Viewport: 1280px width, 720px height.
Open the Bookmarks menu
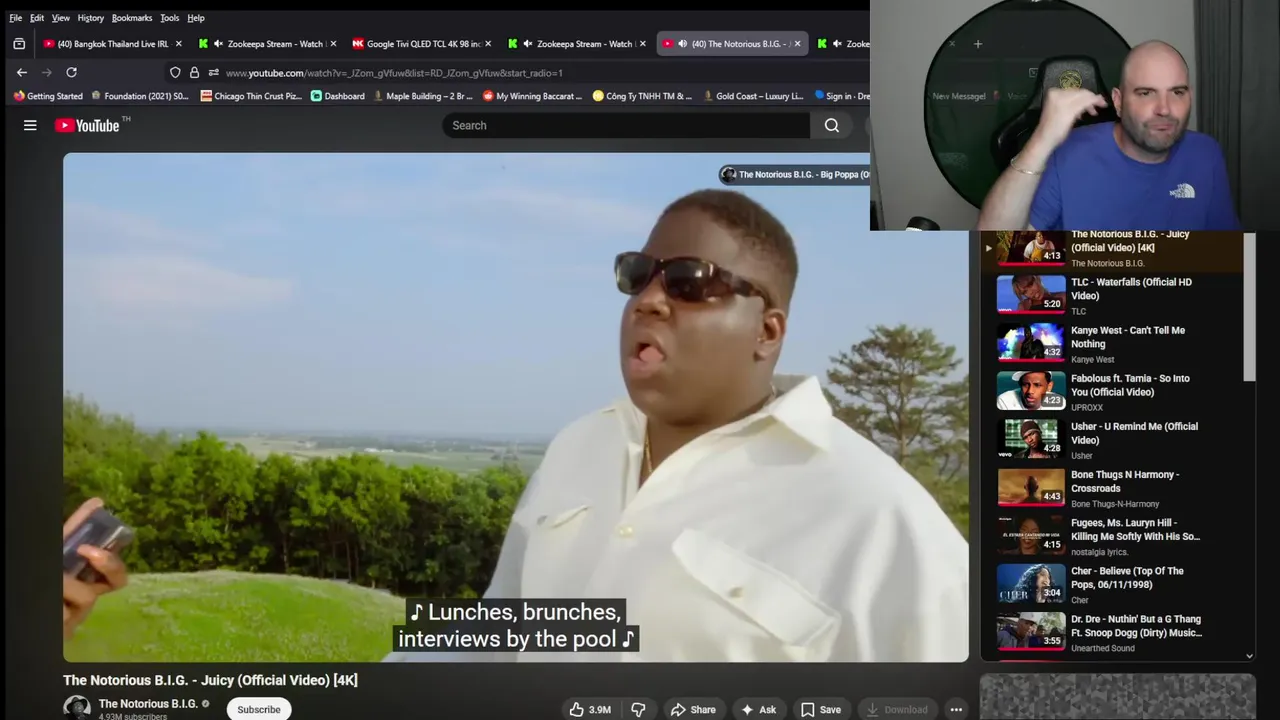[132, 18]
